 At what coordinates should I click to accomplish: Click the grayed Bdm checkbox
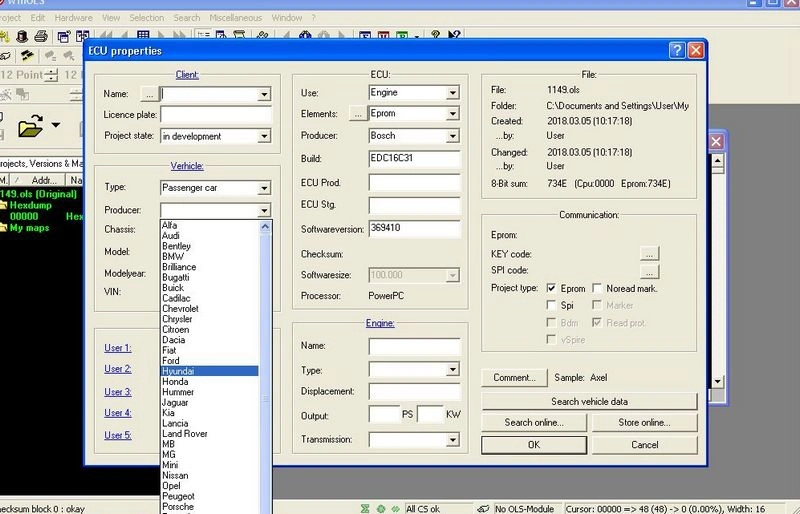pyautogui.click(x=551, y=323)
